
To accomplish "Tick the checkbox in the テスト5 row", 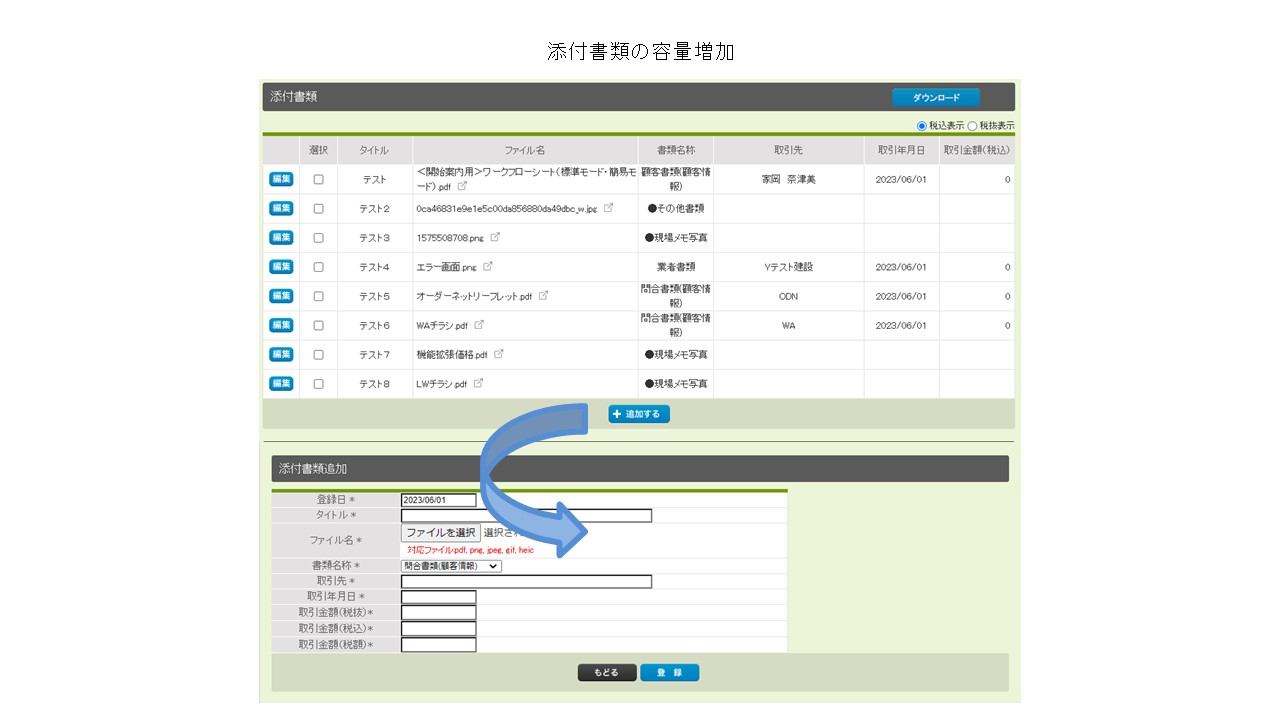I will pos(319,296).
